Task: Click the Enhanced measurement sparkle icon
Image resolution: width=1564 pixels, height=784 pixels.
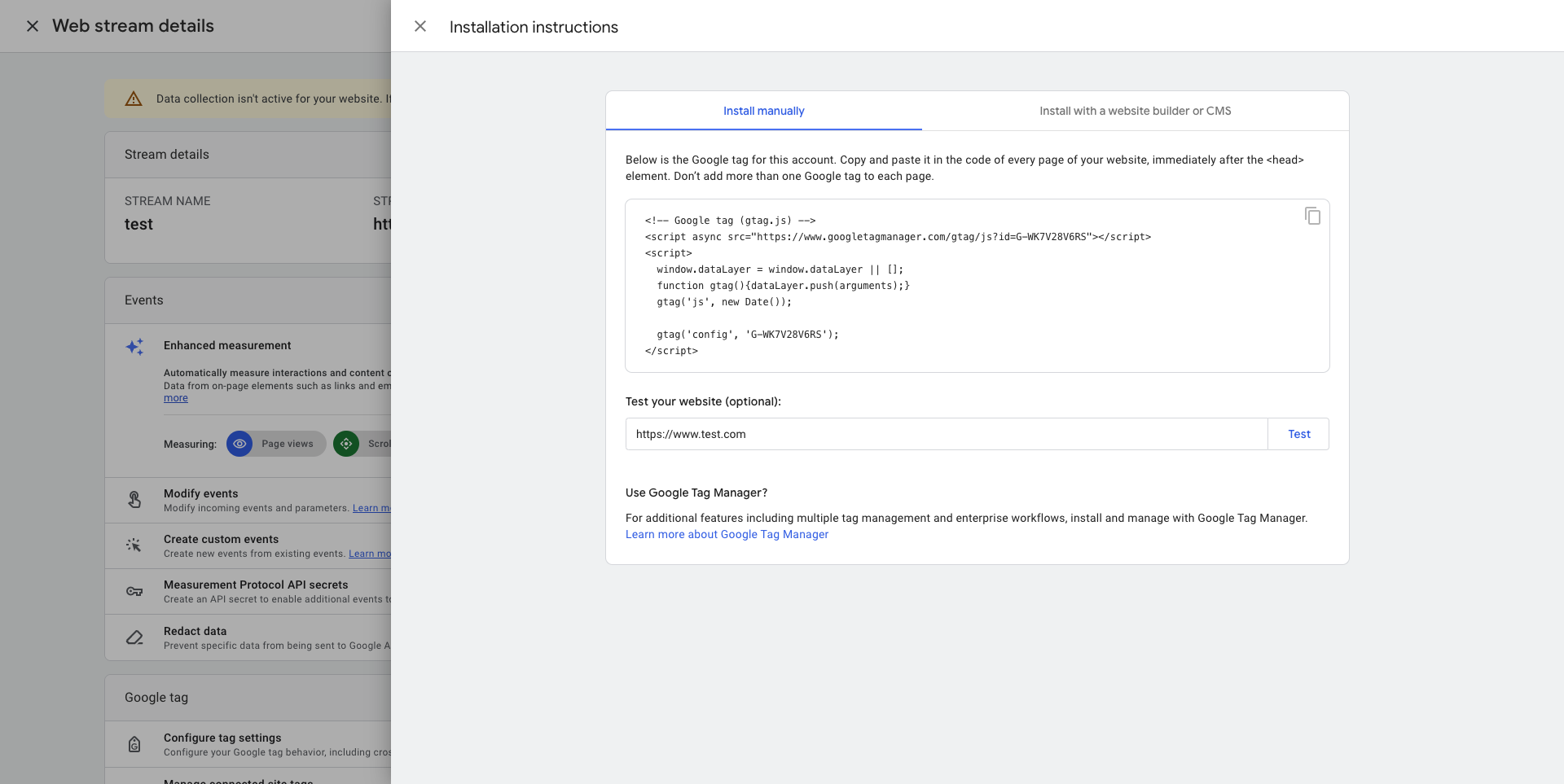Action: 134,347
